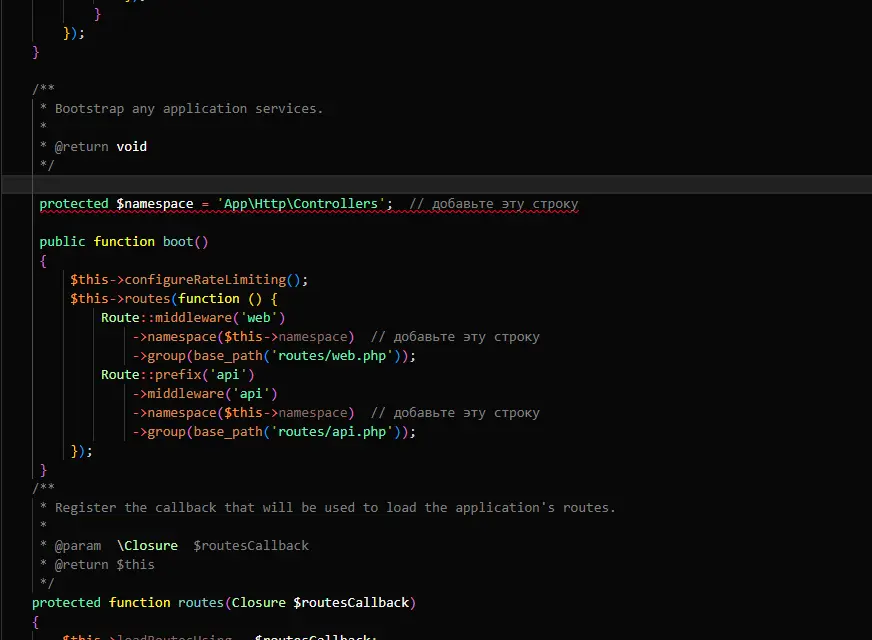The height and width of the screenshot is (640, 872).
Task: Click the 'Bootstrap any application services' comment
Action: [189, 109]
